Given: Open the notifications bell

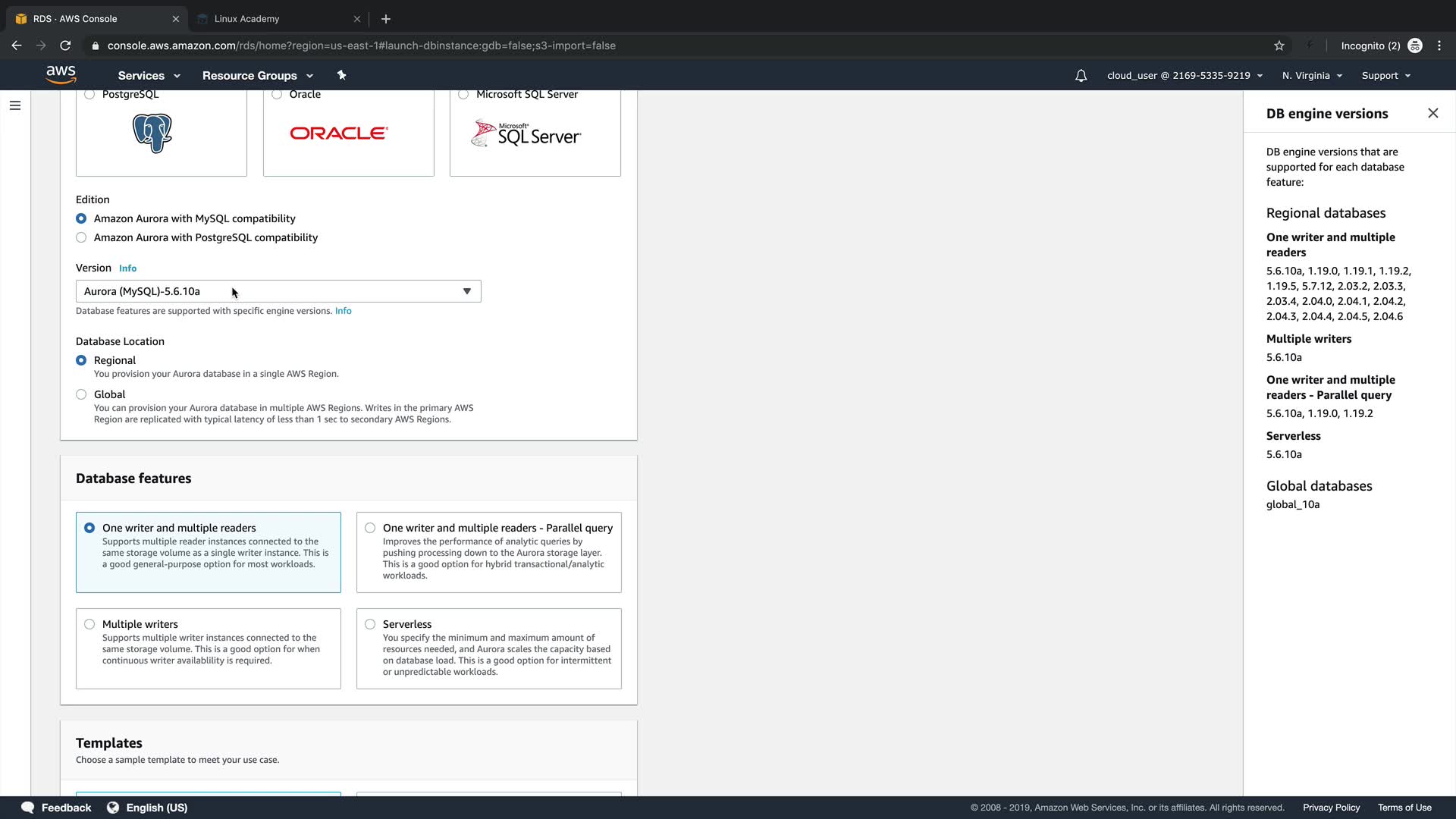Looking at the screenshot, I should 1081,76.
